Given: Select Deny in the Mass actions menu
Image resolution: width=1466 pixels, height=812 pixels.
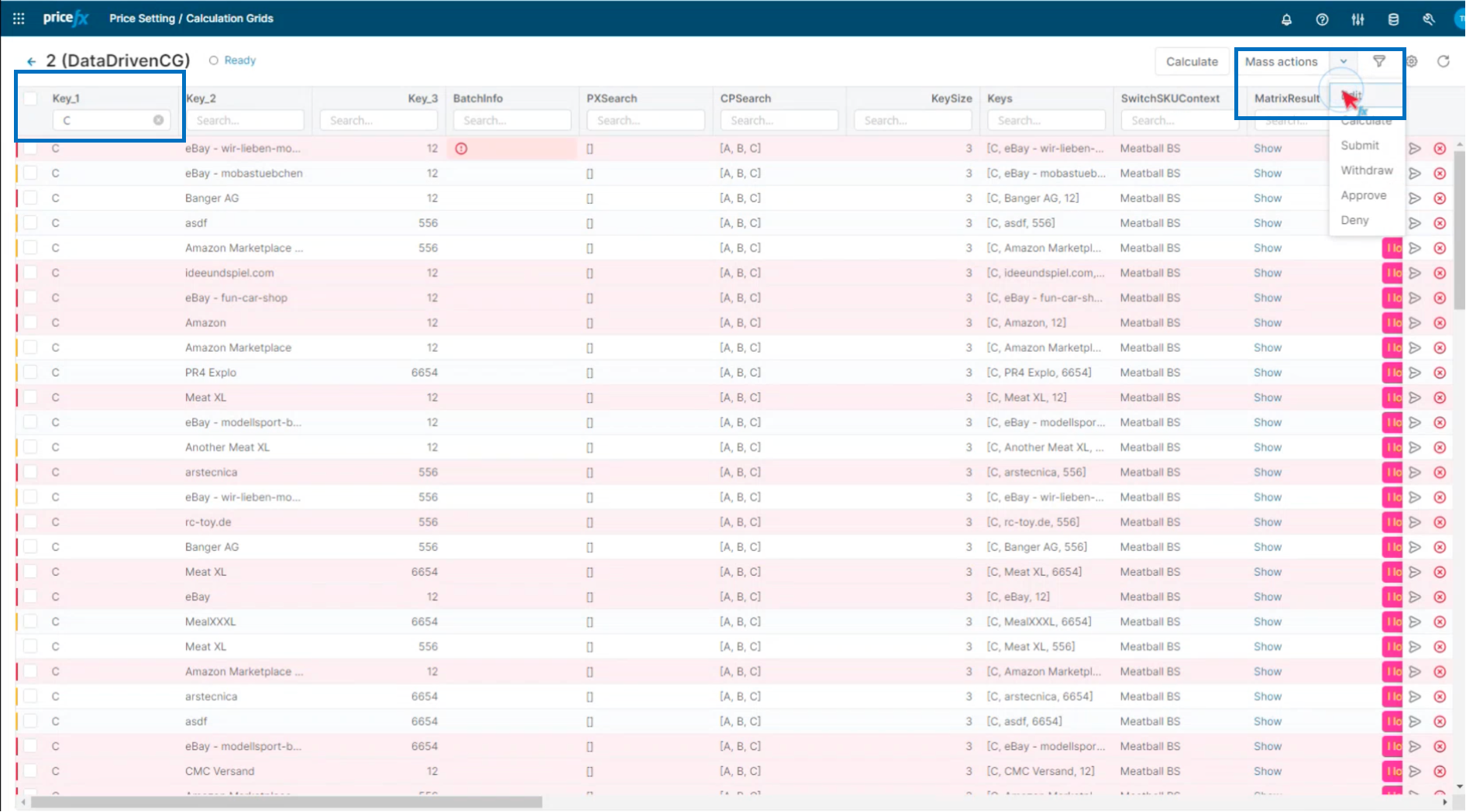Looking at the screenshot, I should tap(1354, 220).
